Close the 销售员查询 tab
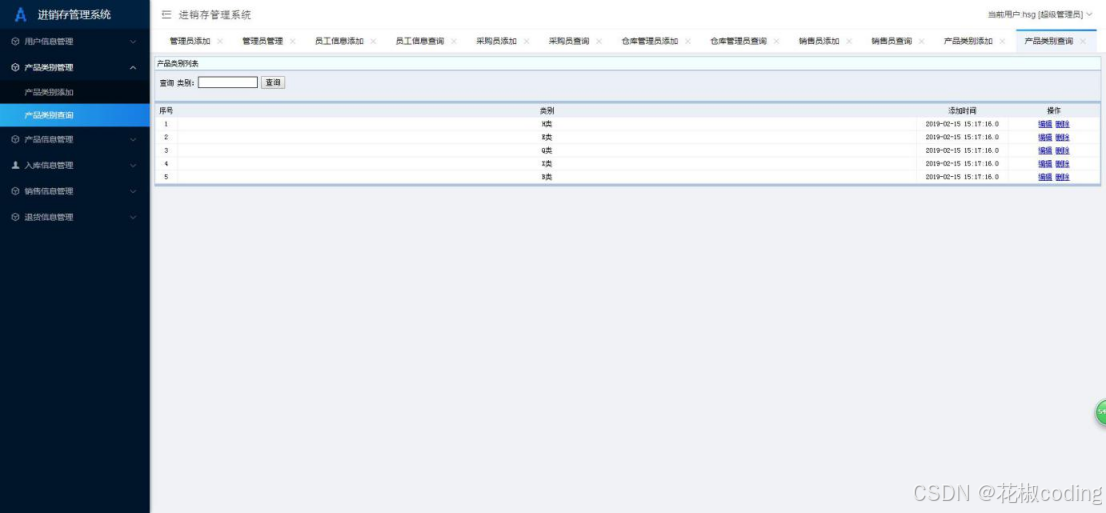This screenshot has height=513, width=1106. (921, 41)
